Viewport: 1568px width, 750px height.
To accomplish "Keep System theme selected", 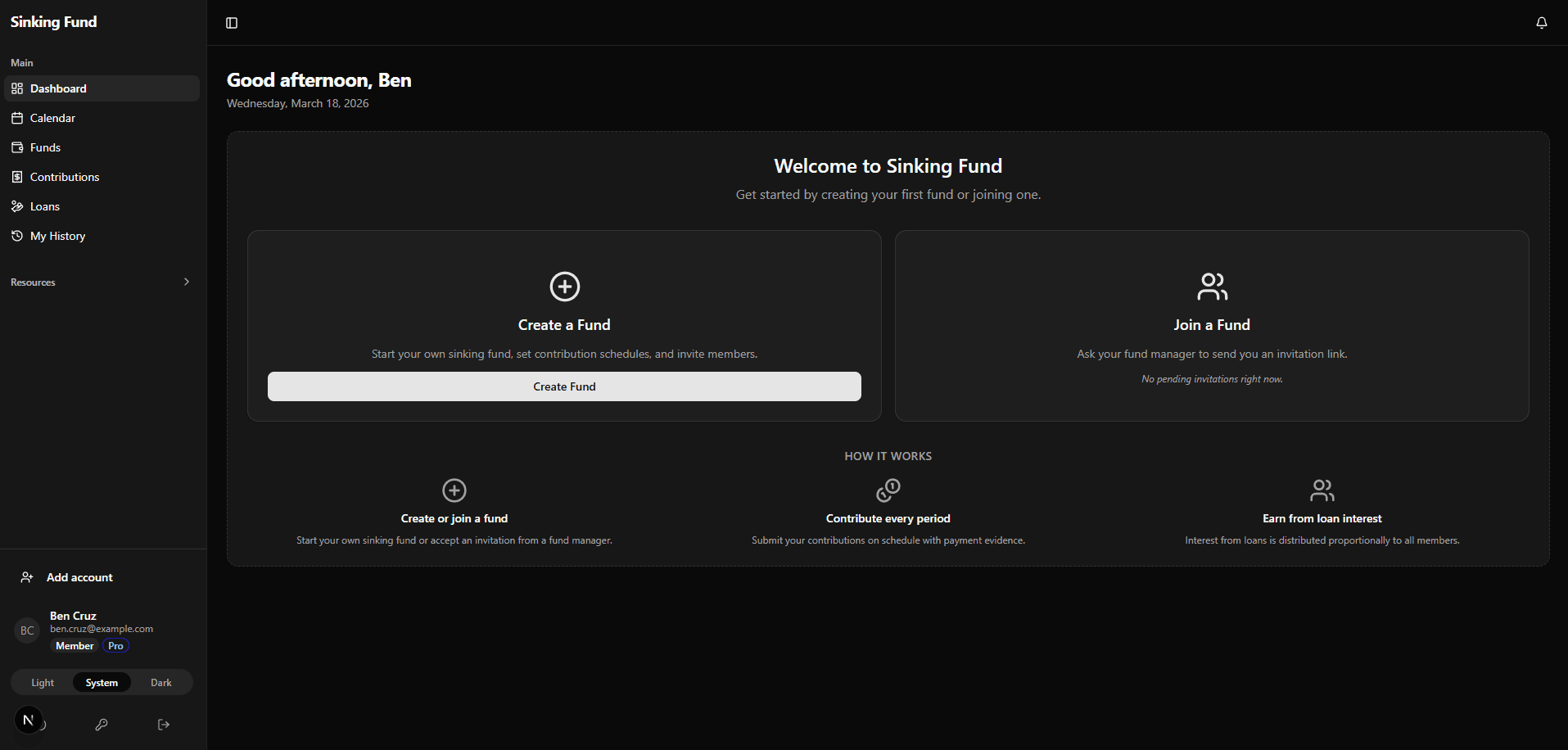I will point(102,681).
